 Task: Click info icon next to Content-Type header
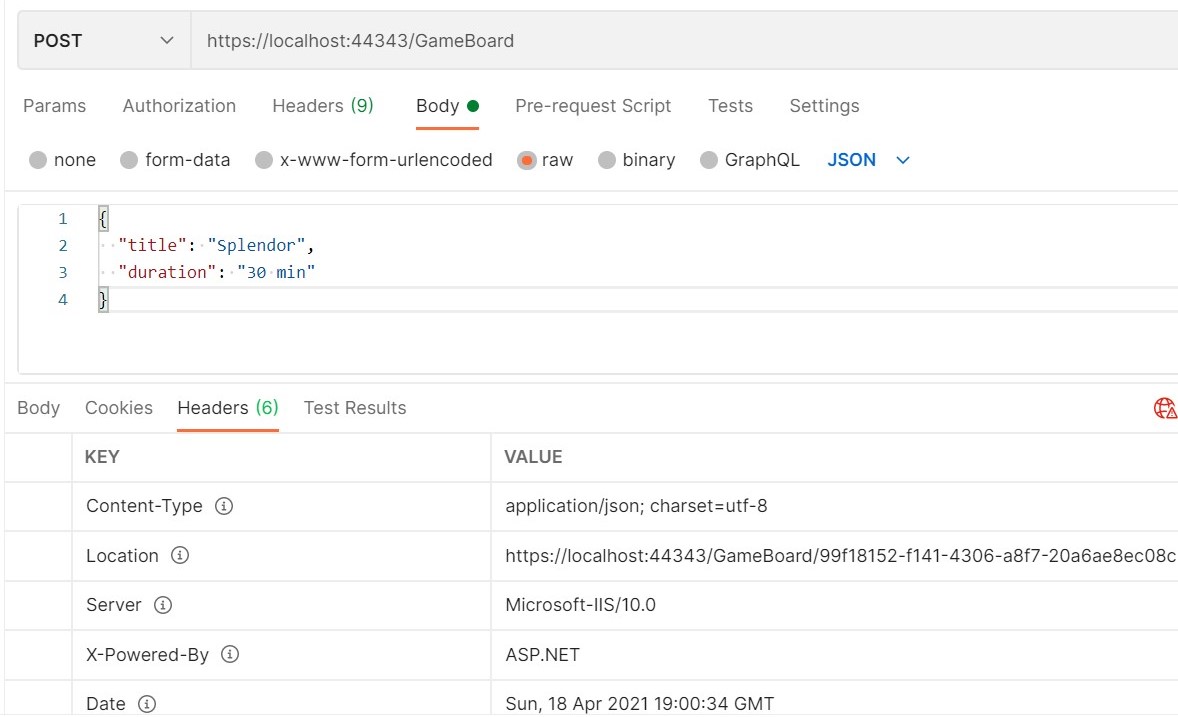(x=224, y=506)
